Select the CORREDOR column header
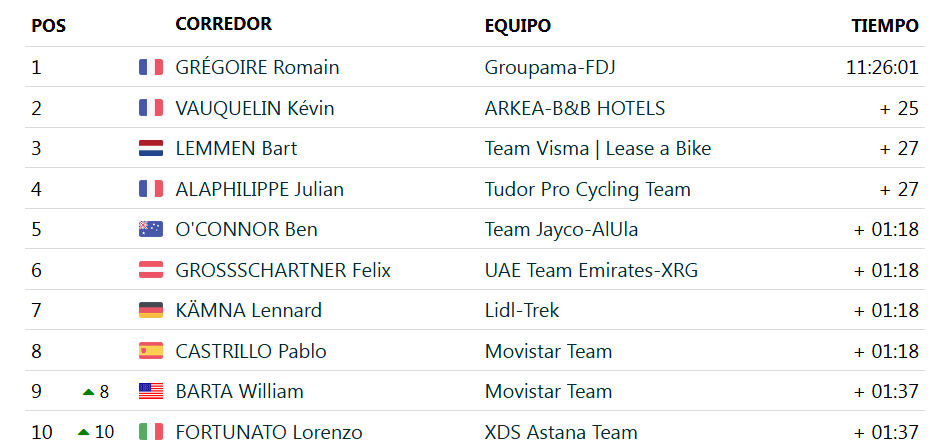Image resolution: width=944 pixels, height=448 pixels. (x=223, y=24)
